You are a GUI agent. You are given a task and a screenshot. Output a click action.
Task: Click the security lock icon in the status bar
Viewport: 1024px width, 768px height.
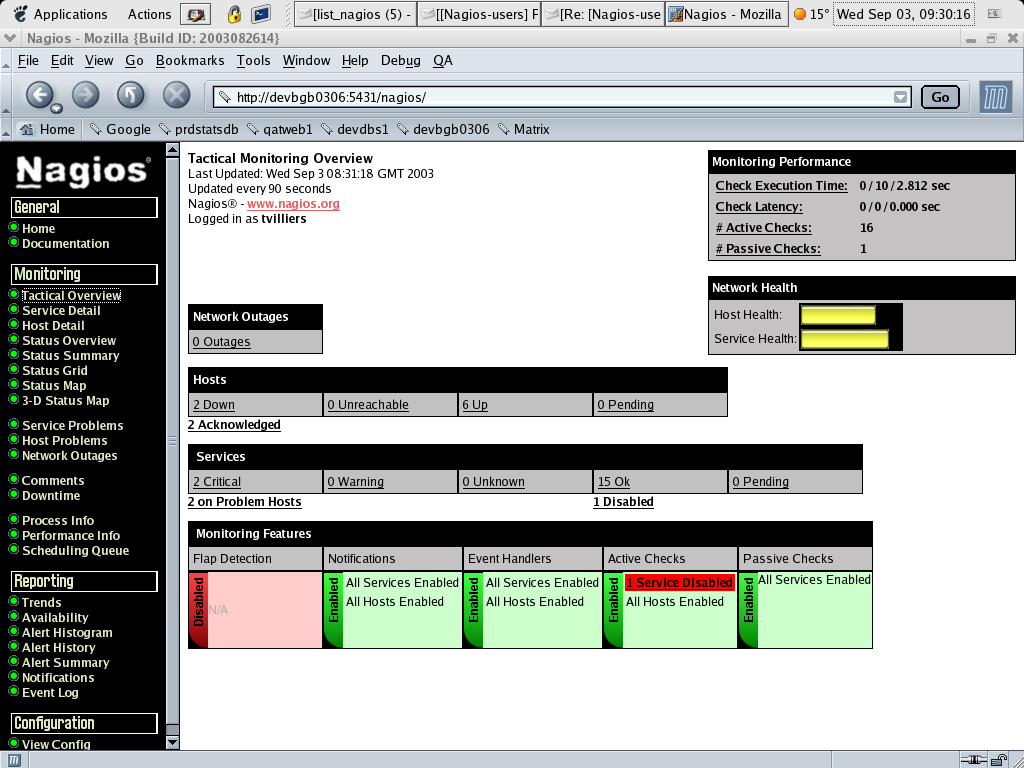[x=999, y=760]
